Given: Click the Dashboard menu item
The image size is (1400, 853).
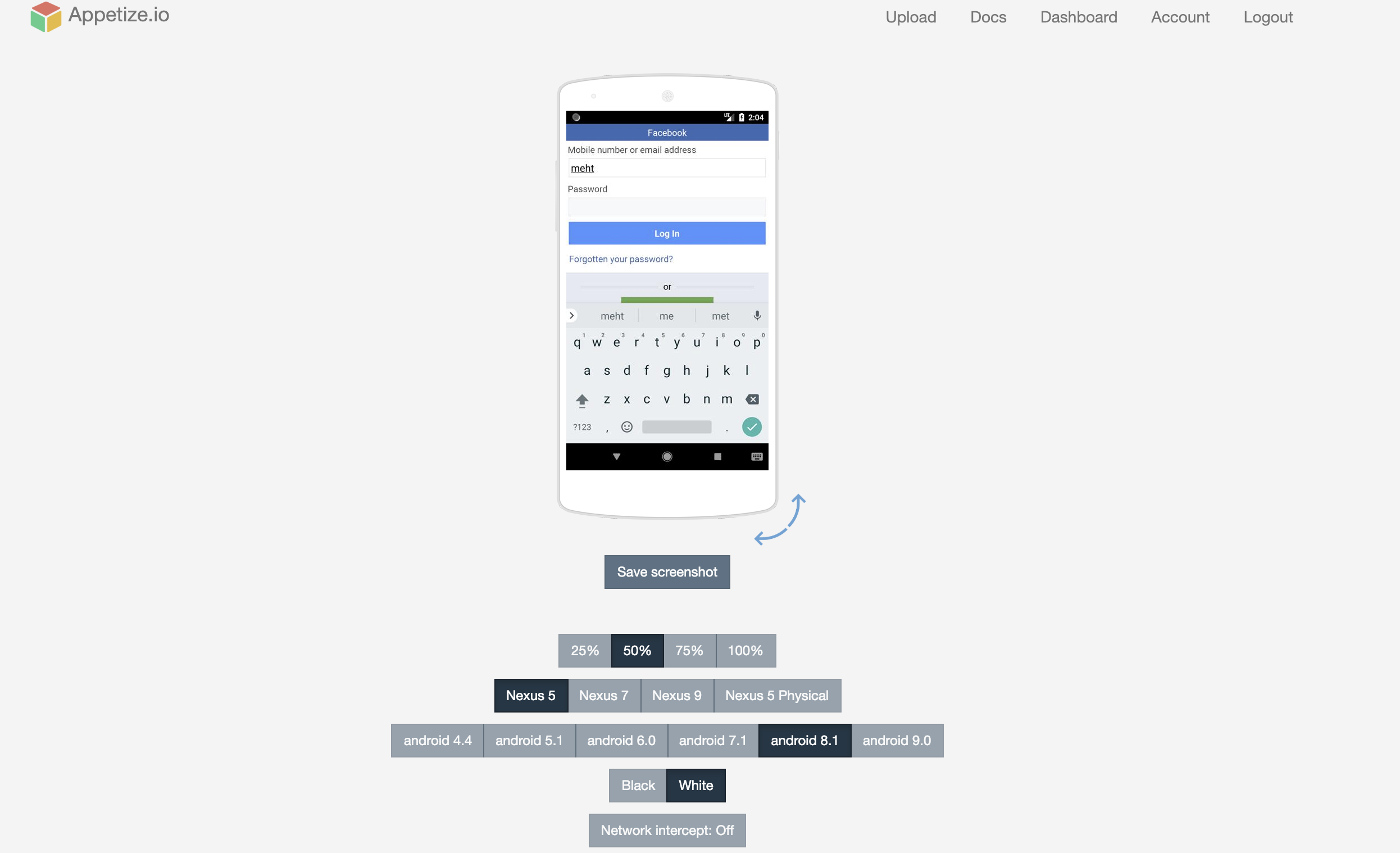Looking at the screenshot, I should pyautogui.click(x=1079, y=16).
